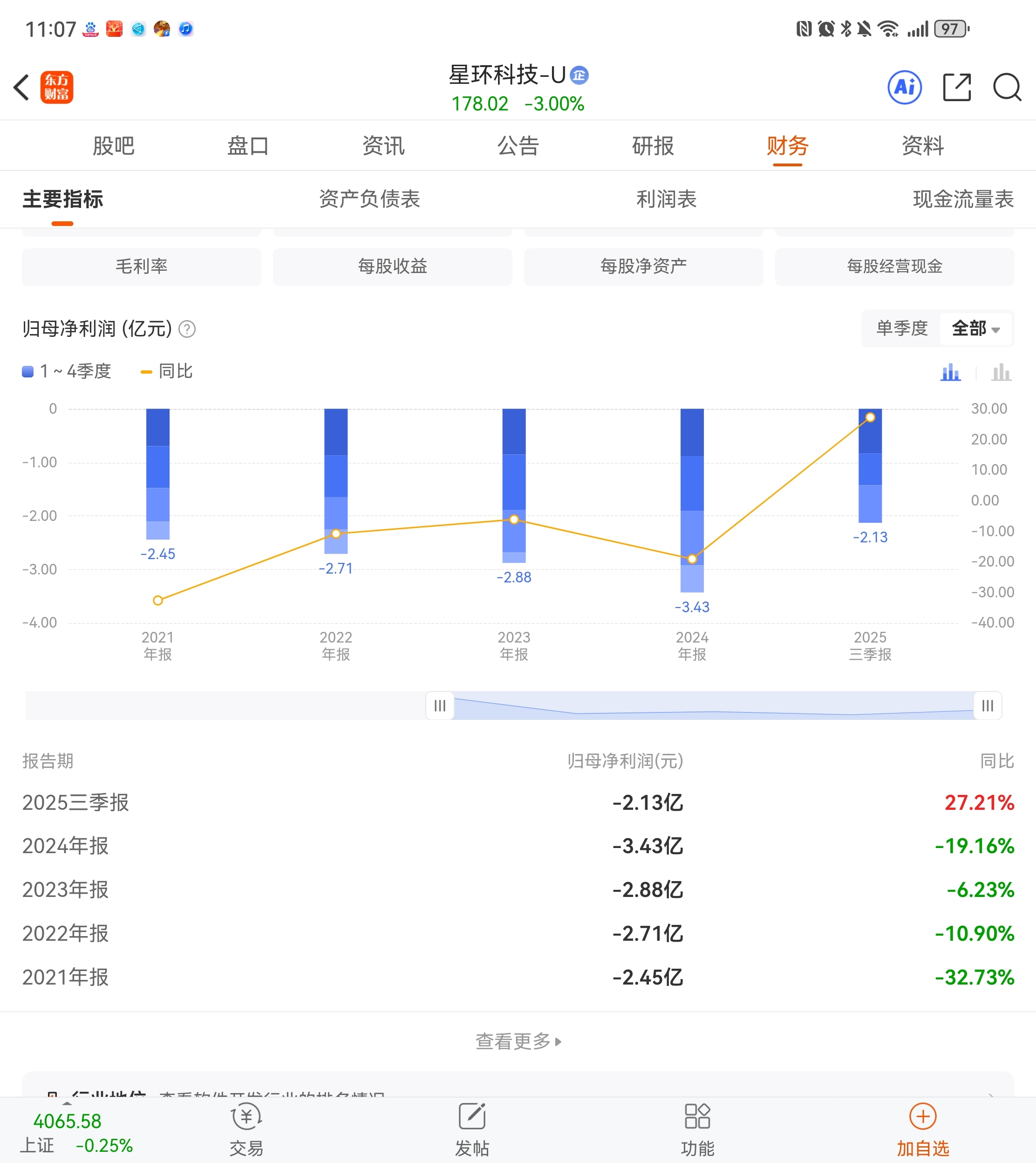1036x1163 pixels.
Task: Switch to the 利润表 tab
Action: pos(666,199)
